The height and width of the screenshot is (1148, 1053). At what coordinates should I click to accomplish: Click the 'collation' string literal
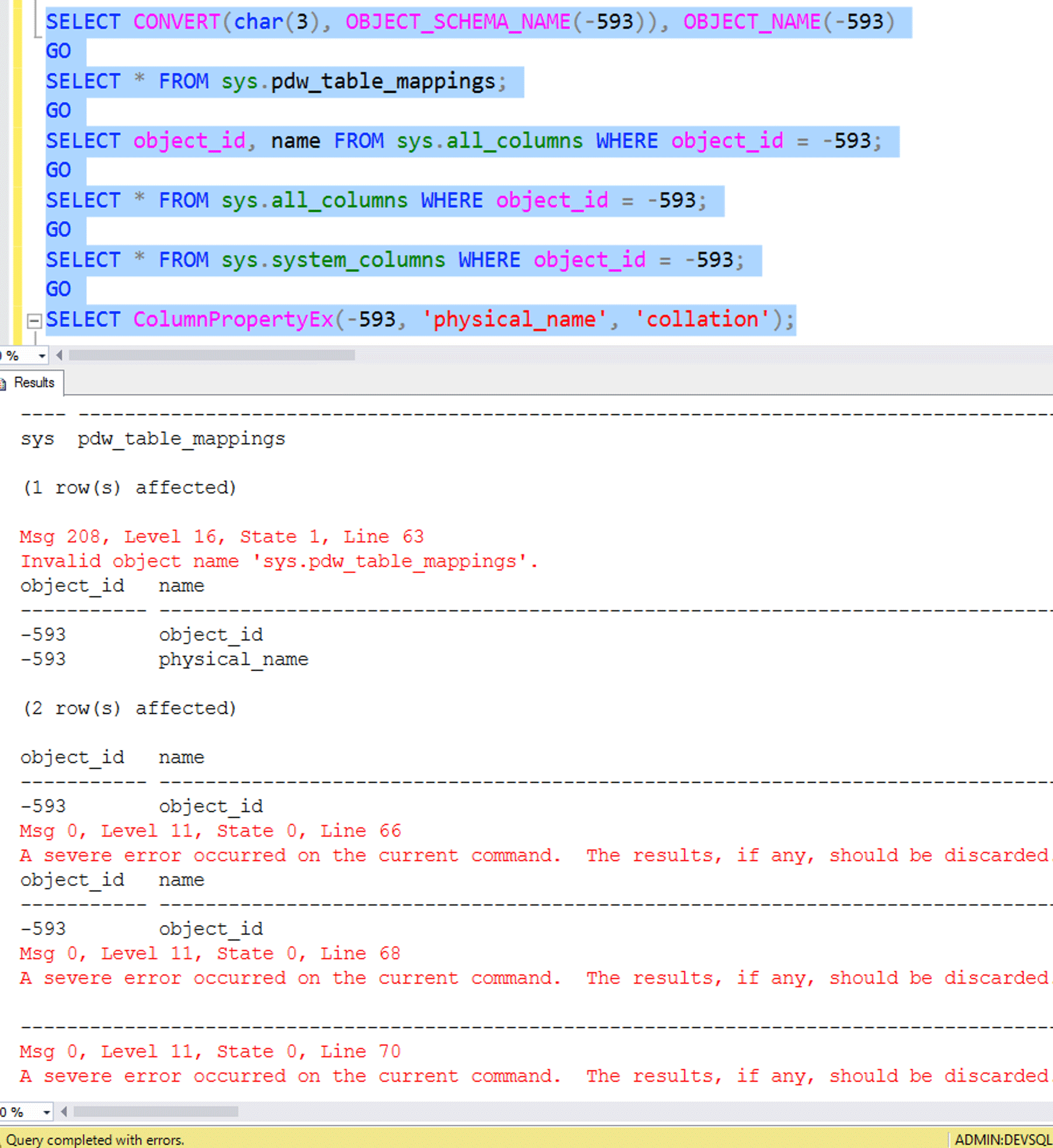703,319
